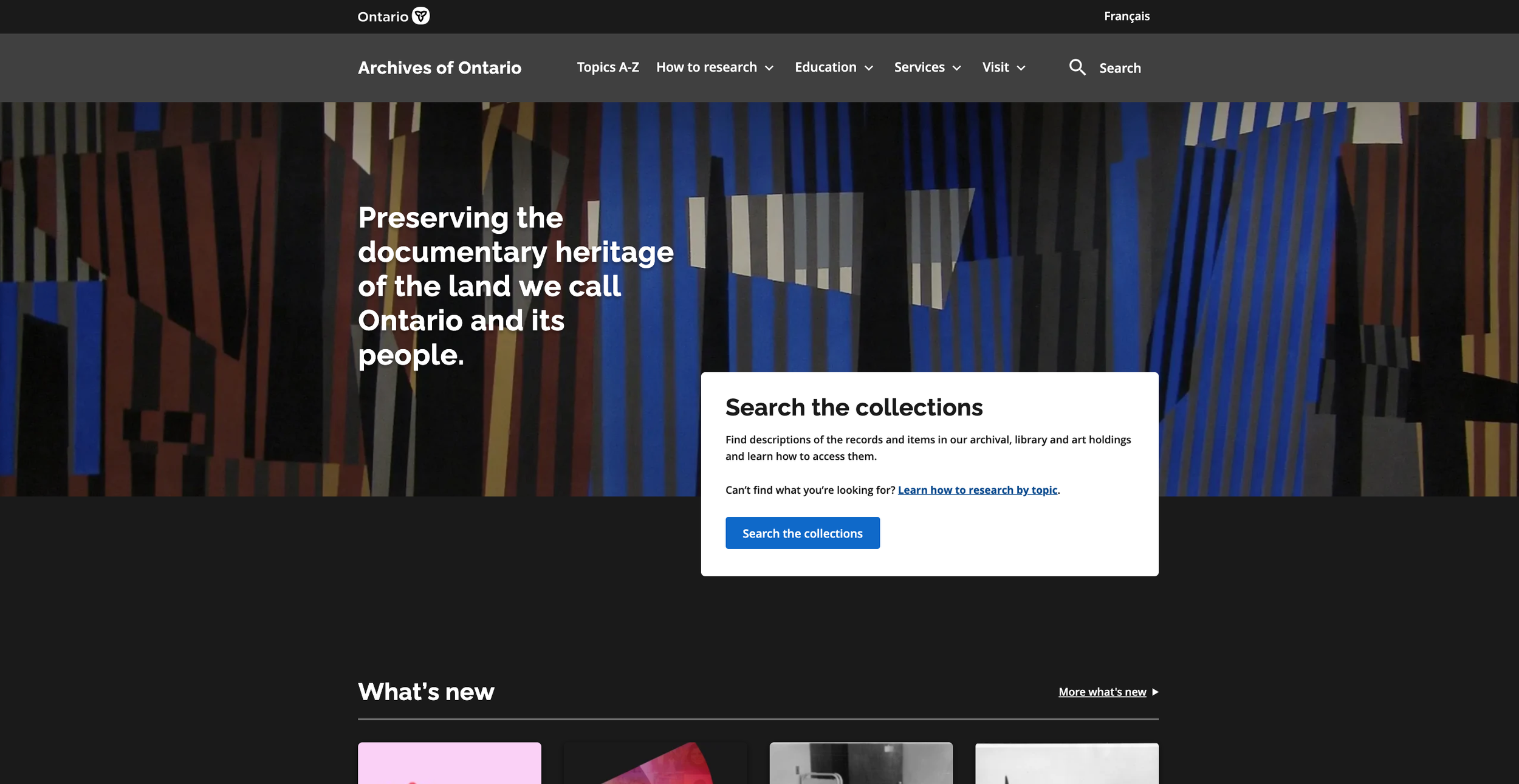Click the blue Search the collections button

tap(802, 533)
